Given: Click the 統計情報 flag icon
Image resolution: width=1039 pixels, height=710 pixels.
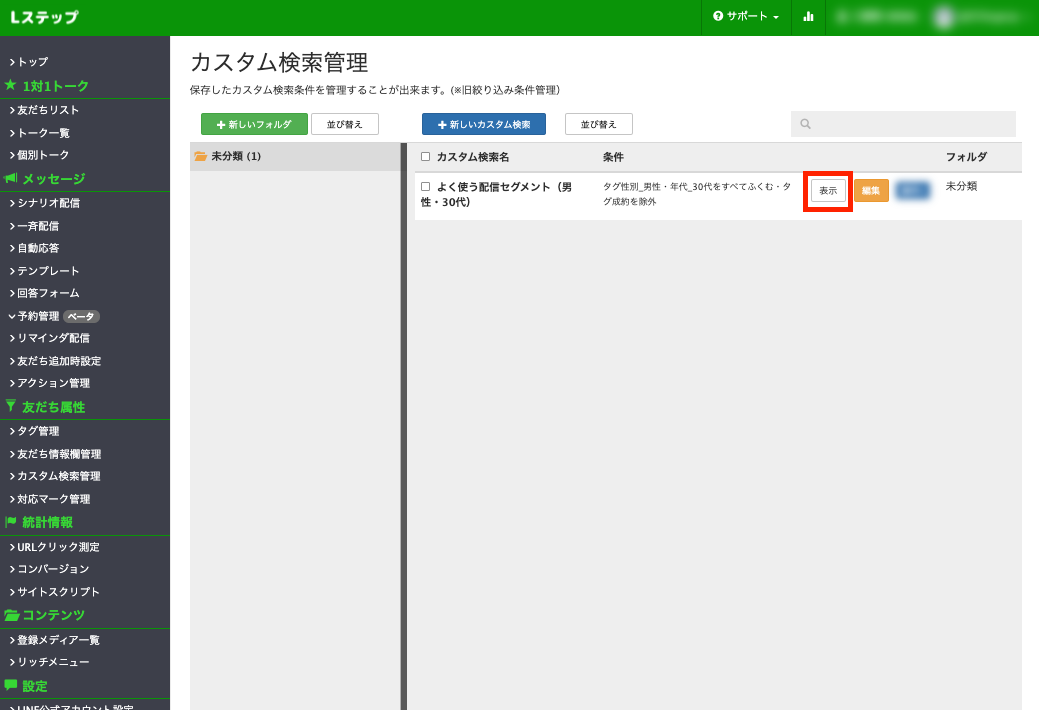Looking at the screenshot, I should pos(11,522).
